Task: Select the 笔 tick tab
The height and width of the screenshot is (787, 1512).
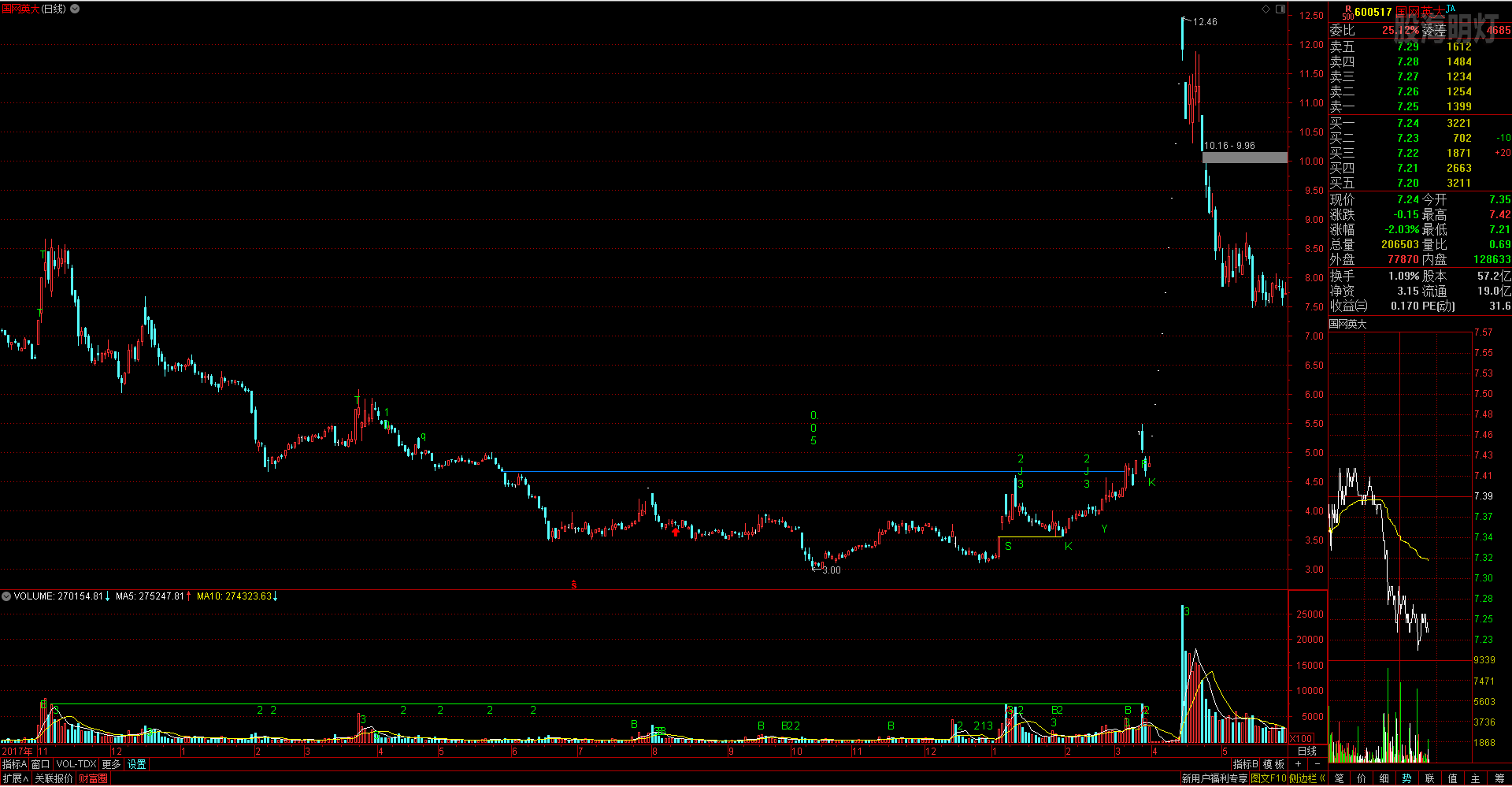Action: pos(1340,778)
